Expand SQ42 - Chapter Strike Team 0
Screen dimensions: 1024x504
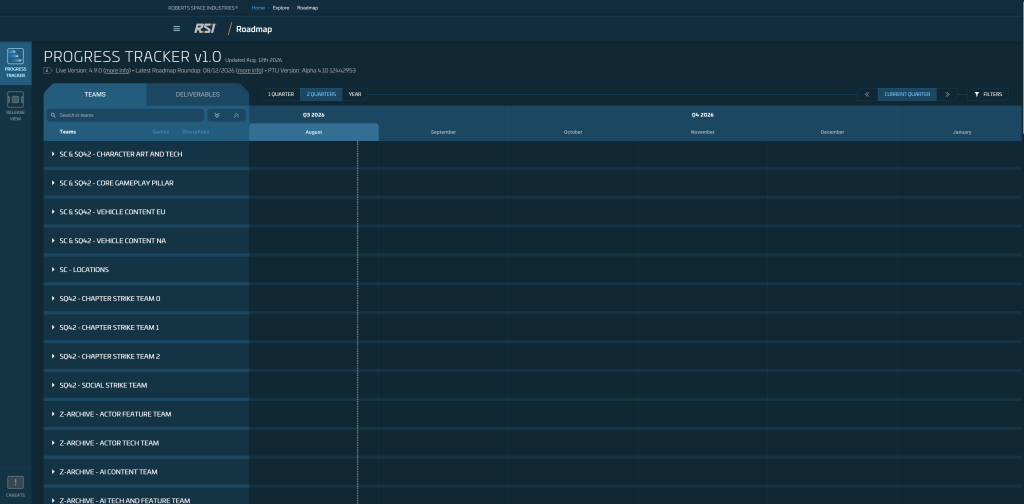[146, 299]
